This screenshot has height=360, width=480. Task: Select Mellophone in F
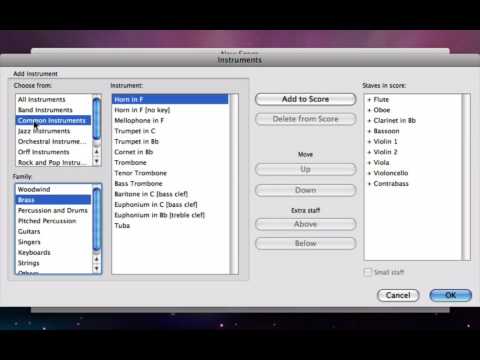(x=171, y=120)
